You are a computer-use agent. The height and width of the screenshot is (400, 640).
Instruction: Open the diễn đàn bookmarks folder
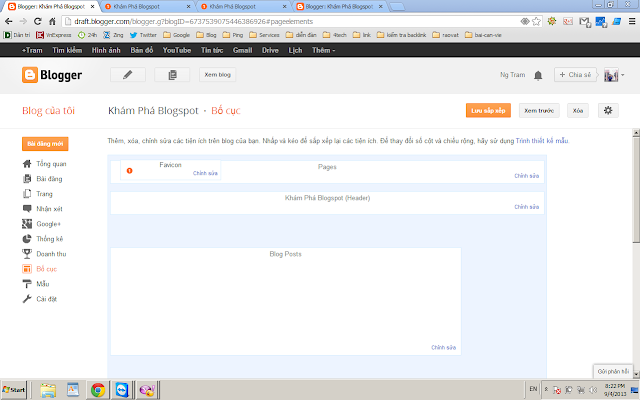pos(301,35)
